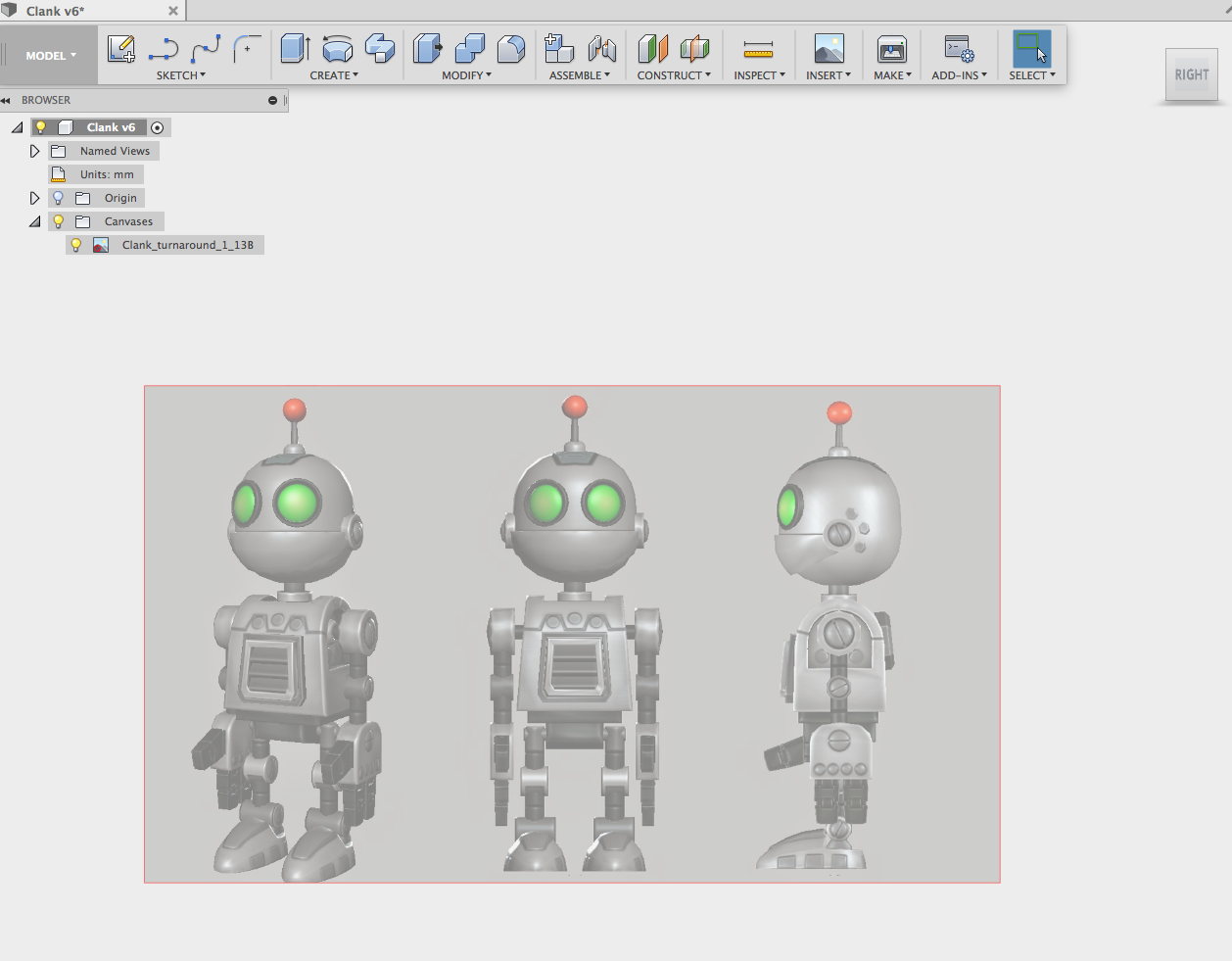The height and width of the screenshot is (961, 1232).
Task: Select the Units: mm tree item
Action: [x=107, y=174]
